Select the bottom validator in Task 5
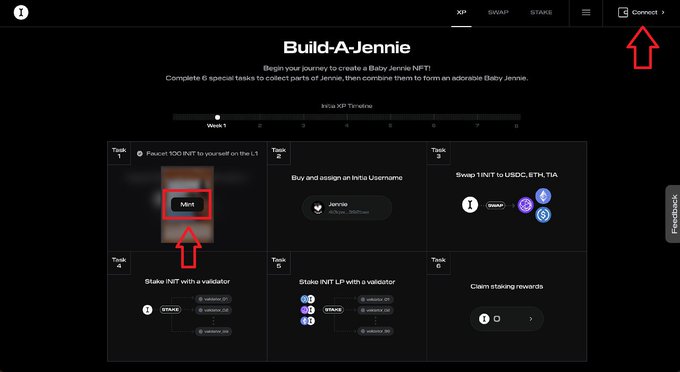 click(376, 332)
